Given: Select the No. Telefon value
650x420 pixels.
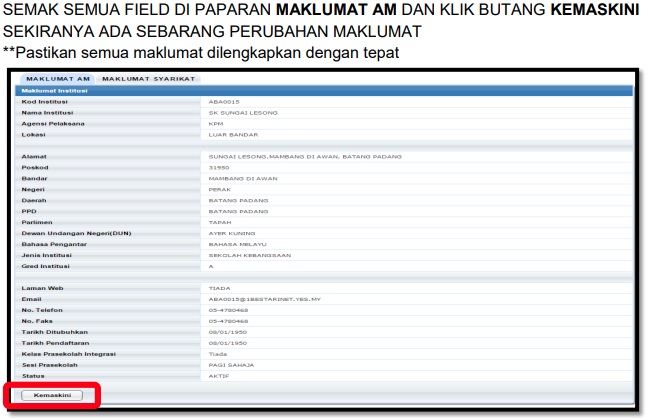Looking at the screenshot, I should 226,309.
